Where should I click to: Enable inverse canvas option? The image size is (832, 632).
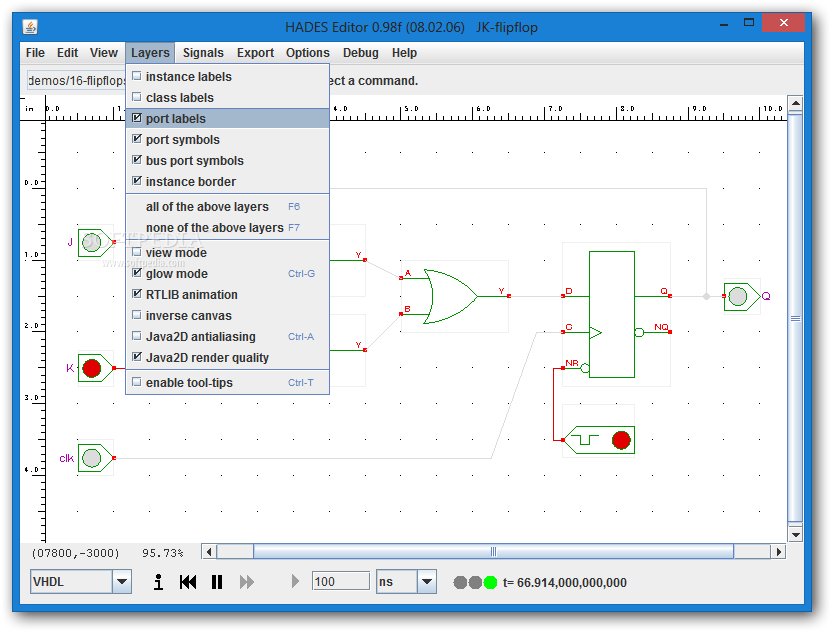point(227,316)
